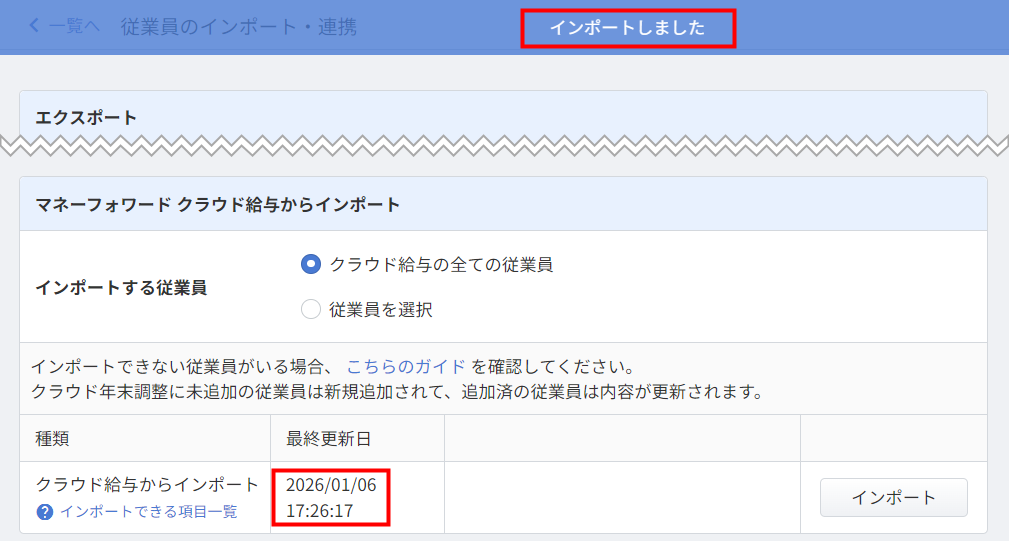Click the 従業員のインポート・連携 page title

coord(238,27)
